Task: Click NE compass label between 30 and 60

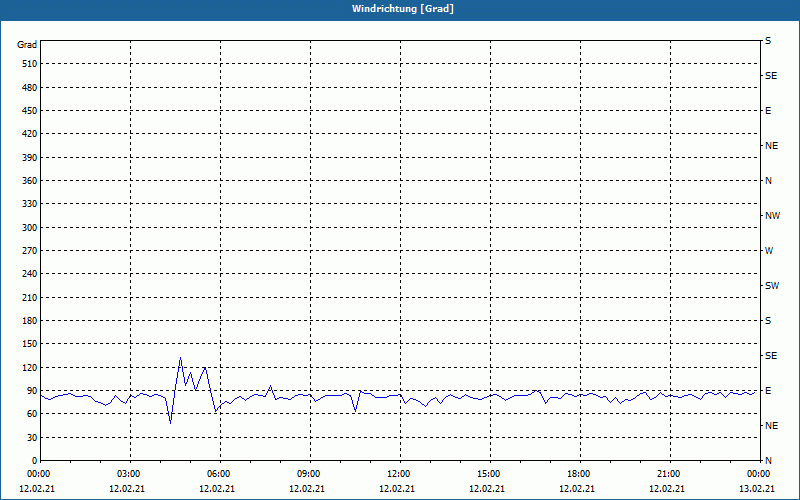Action: pyautogui.click(x=771, y=426)
